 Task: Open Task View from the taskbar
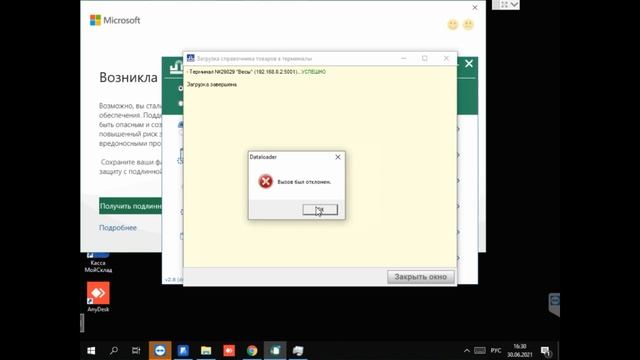(136, 351)
